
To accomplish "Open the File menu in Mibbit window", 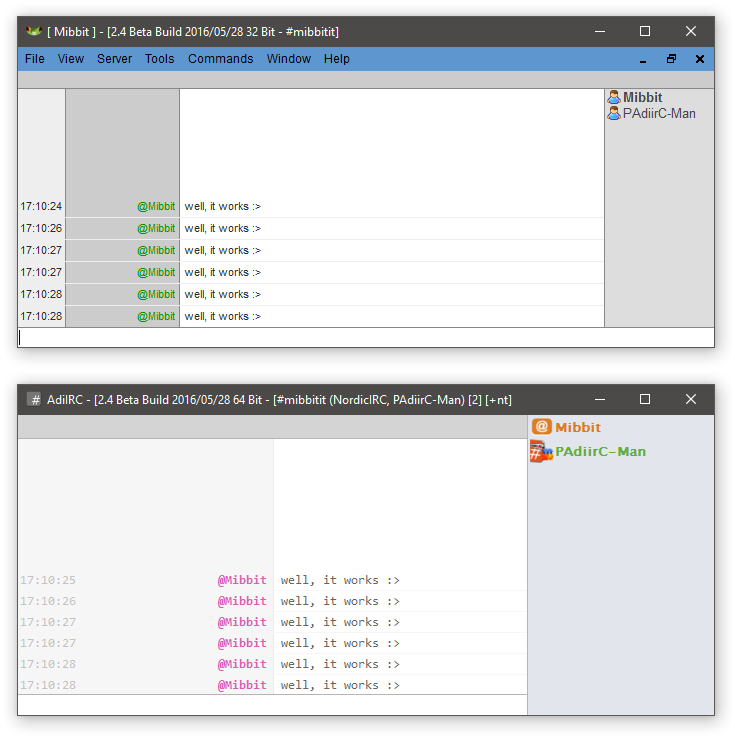I will pos(34,59).
